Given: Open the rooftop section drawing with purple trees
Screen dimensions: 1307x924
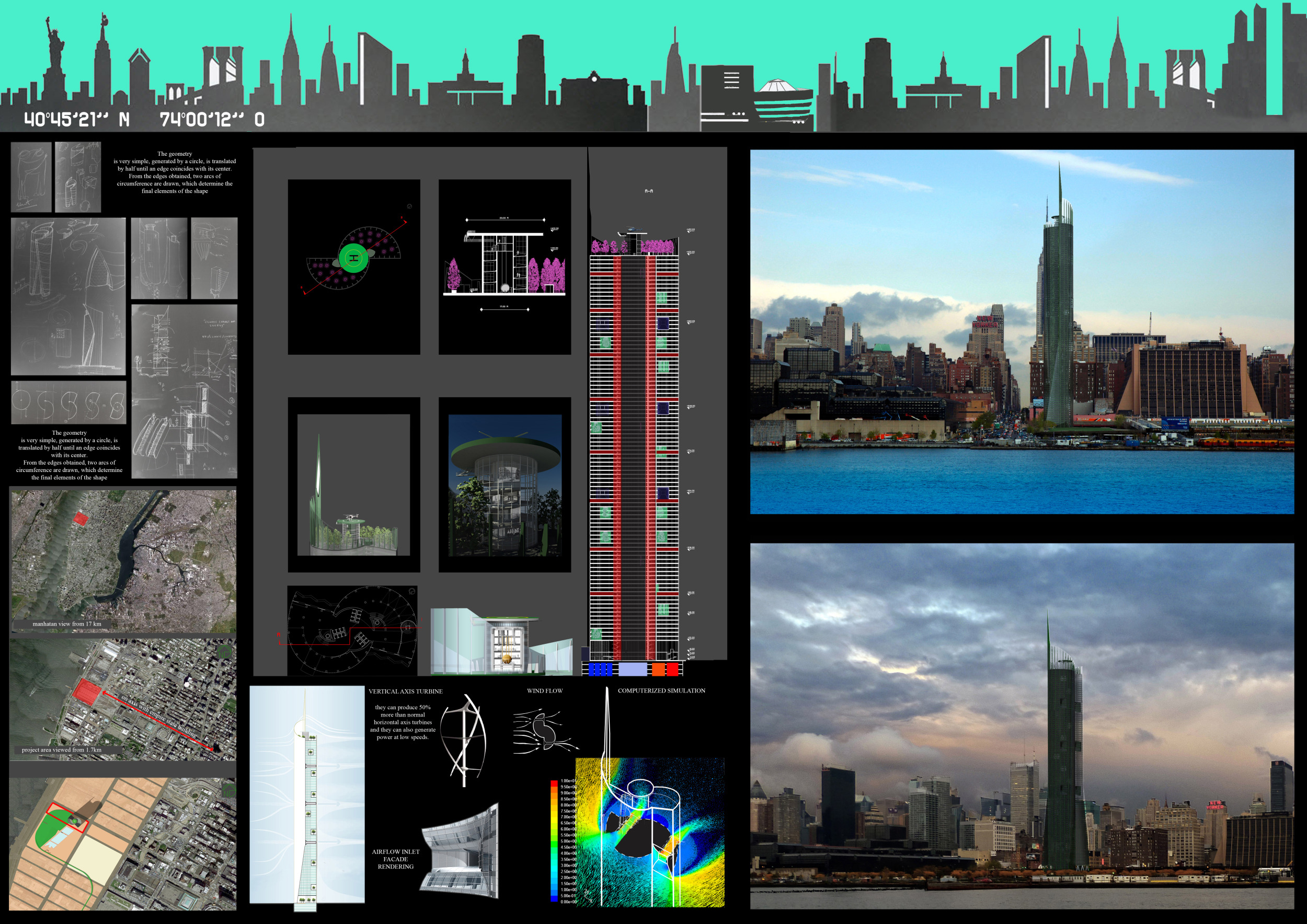Looking at the screenshot, I should pyautogui.click(x=505, y=267).
